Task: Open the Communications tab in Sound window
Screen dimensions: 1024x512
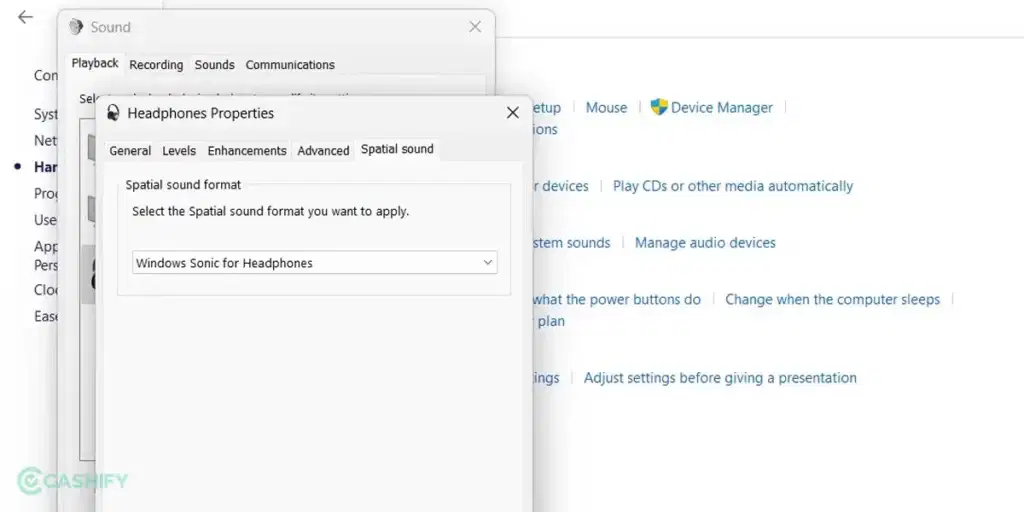Action: pyautogui.click(x=290, y=65)
